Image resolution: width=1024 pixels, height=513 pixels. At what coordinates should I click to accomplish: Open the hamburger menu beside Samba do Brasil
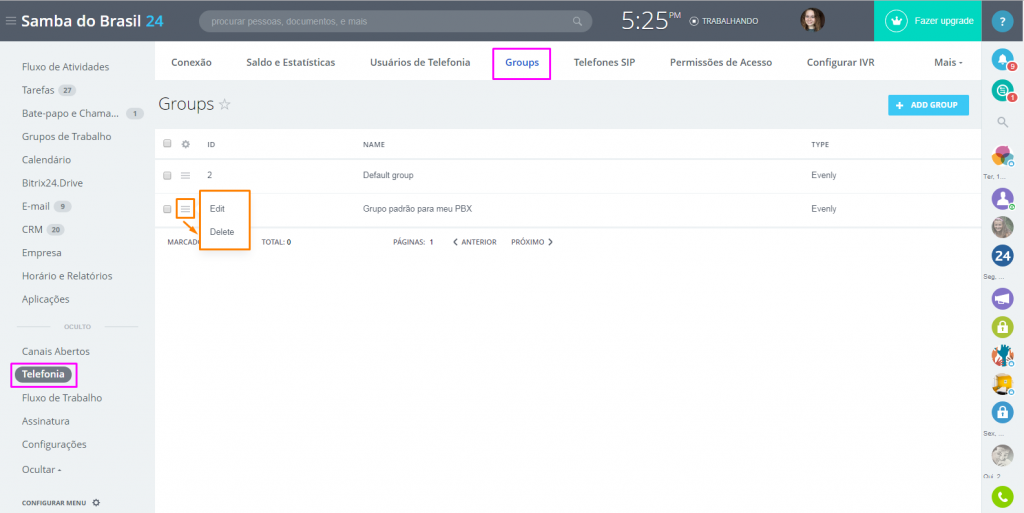(10, 21)
